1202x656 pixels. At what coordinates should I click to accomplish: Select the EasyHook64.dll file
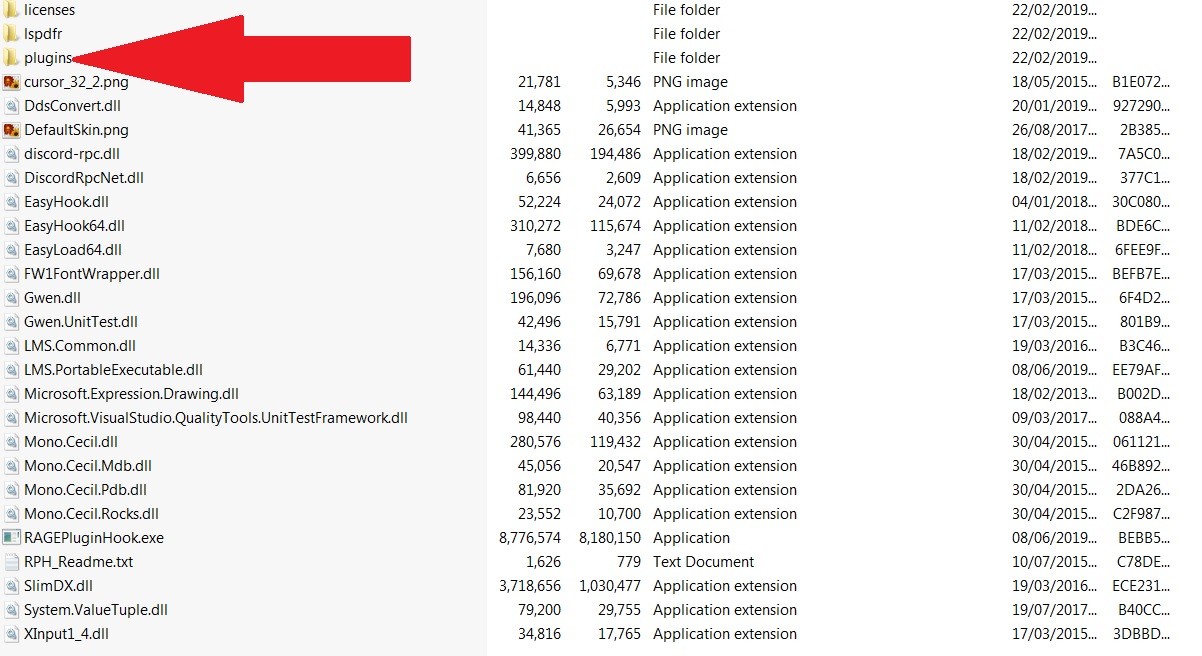pos(73,226)
